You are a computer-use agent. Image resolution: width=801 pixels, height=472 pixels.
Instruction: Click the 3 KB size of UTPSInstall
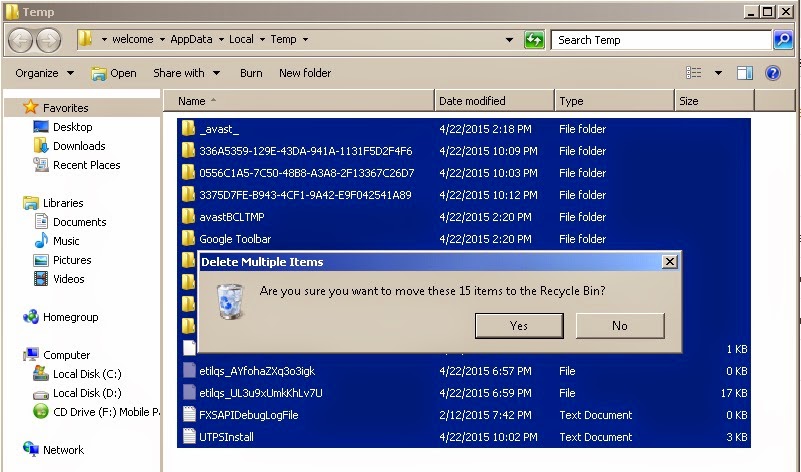tap(737, 437)
